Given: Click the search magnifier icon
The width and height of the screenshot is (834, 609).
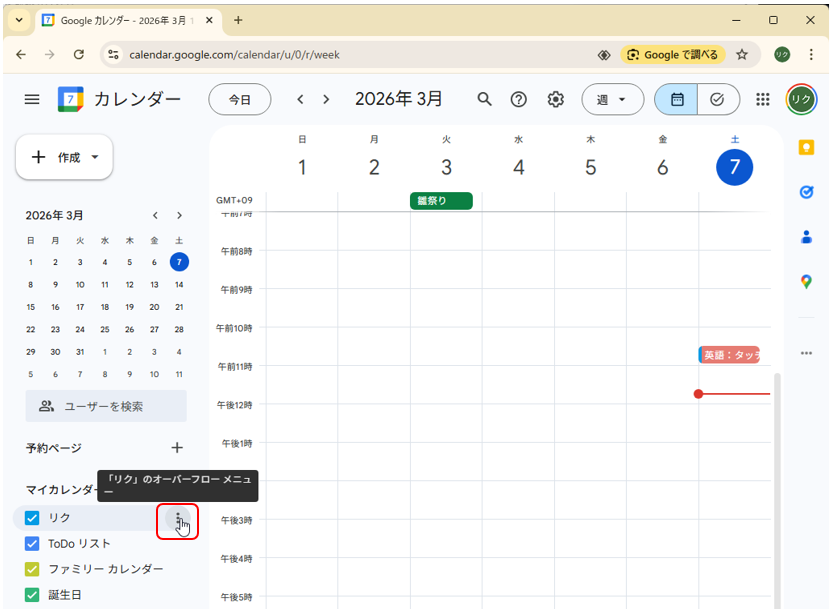Looking at the screenshot, I should pyautogui.click(x=484, y=99).
